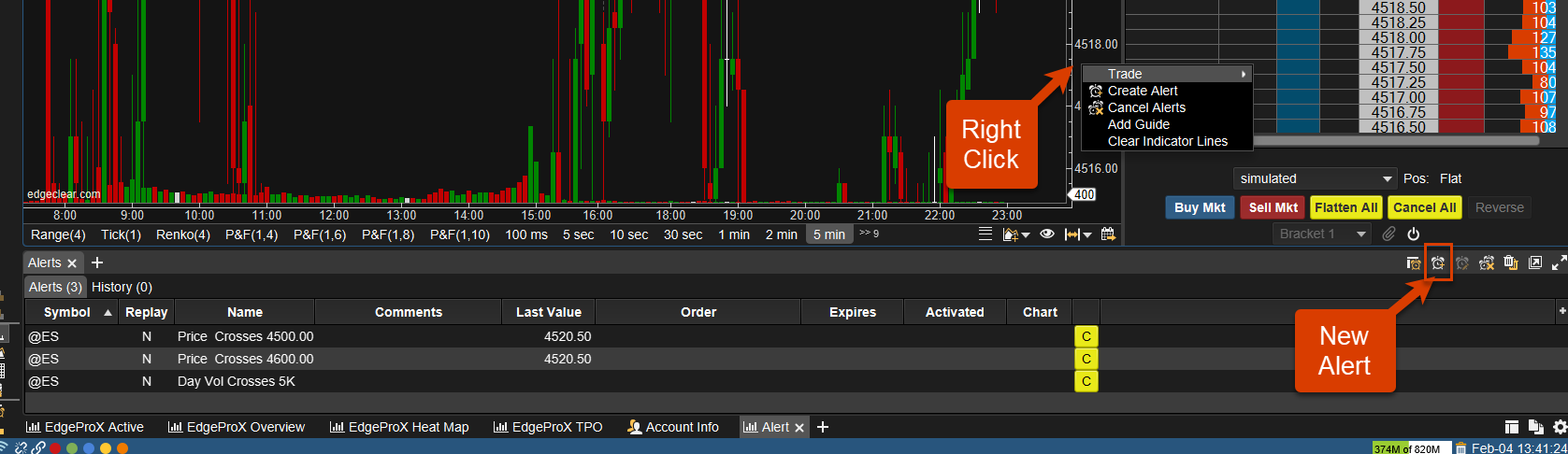1568x454 pixels.
Task: Switch to the History (0) tab
Action: click(x=122, y=287)
